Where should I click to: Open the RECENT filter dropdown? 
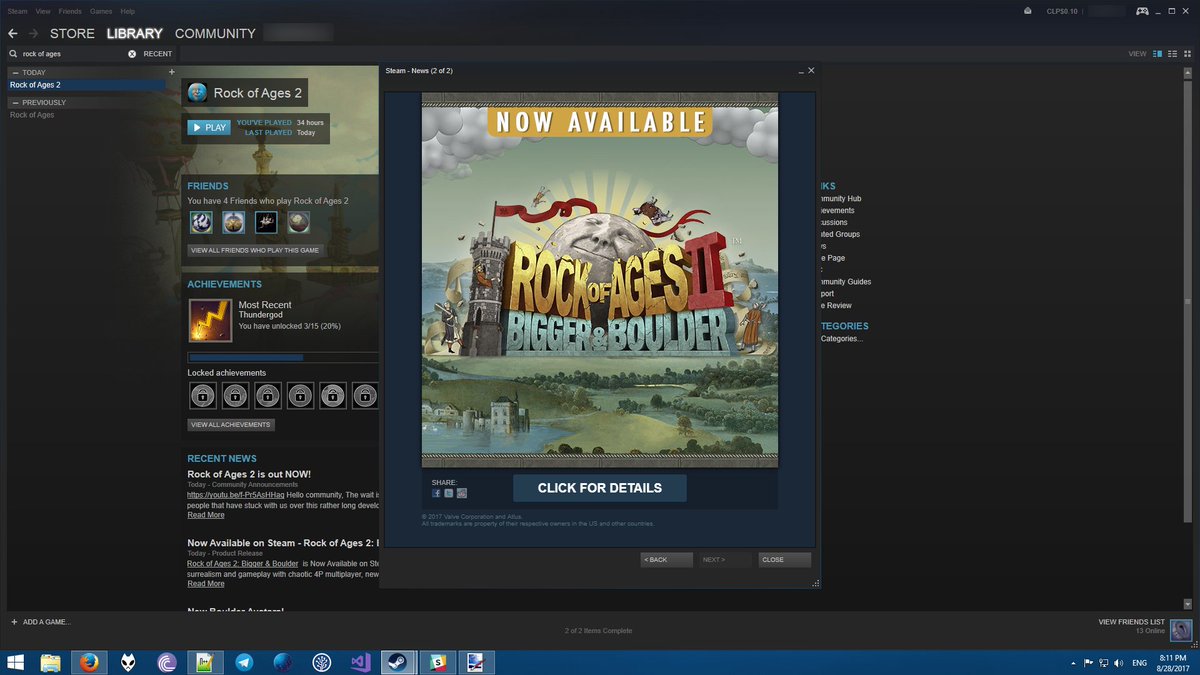pos(158,53)
